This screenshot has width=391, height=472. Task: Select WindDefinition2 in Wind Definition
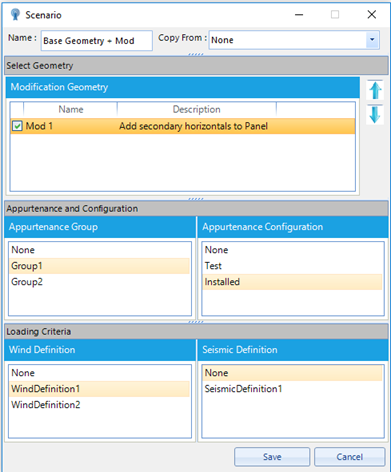pyautogui.click(x=99, y=405)
